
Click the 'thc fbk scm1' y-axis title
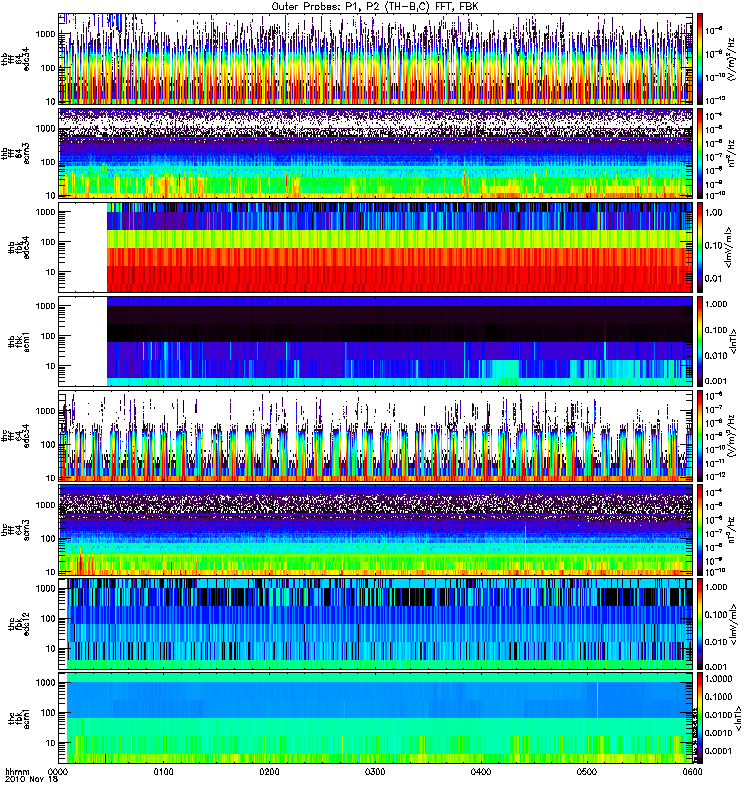pyautogui.click(x=19, y=719)
